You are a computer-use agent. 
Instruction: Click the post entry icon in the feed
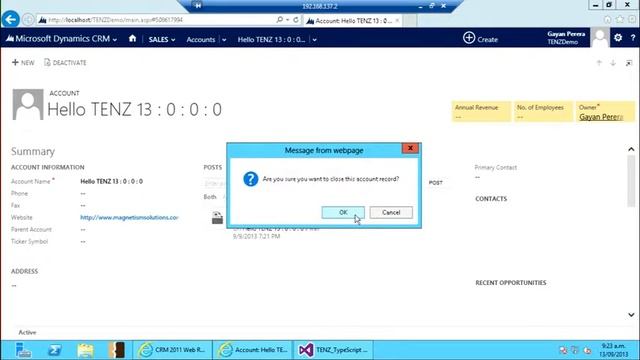click(x=218, y=218)
